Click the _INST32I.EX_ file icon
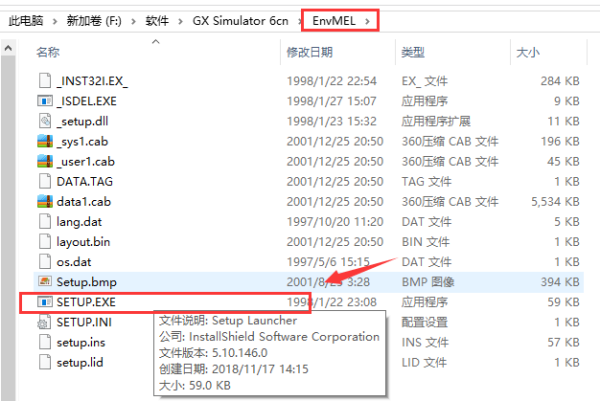 45,81
